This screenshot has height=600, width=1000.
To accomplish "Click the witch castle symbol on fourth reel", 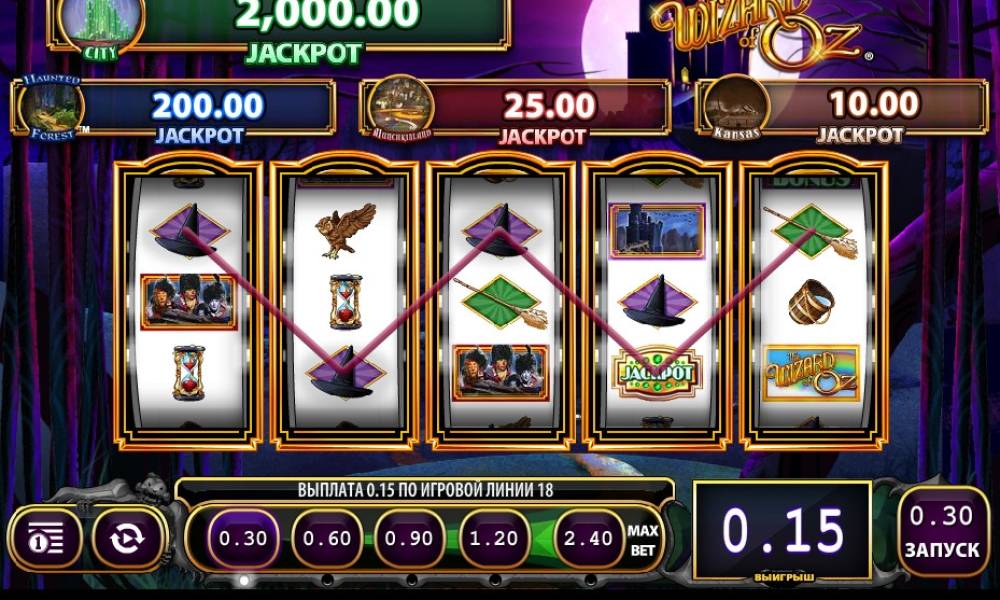I will pyautogui.click(x=657, y=230).
